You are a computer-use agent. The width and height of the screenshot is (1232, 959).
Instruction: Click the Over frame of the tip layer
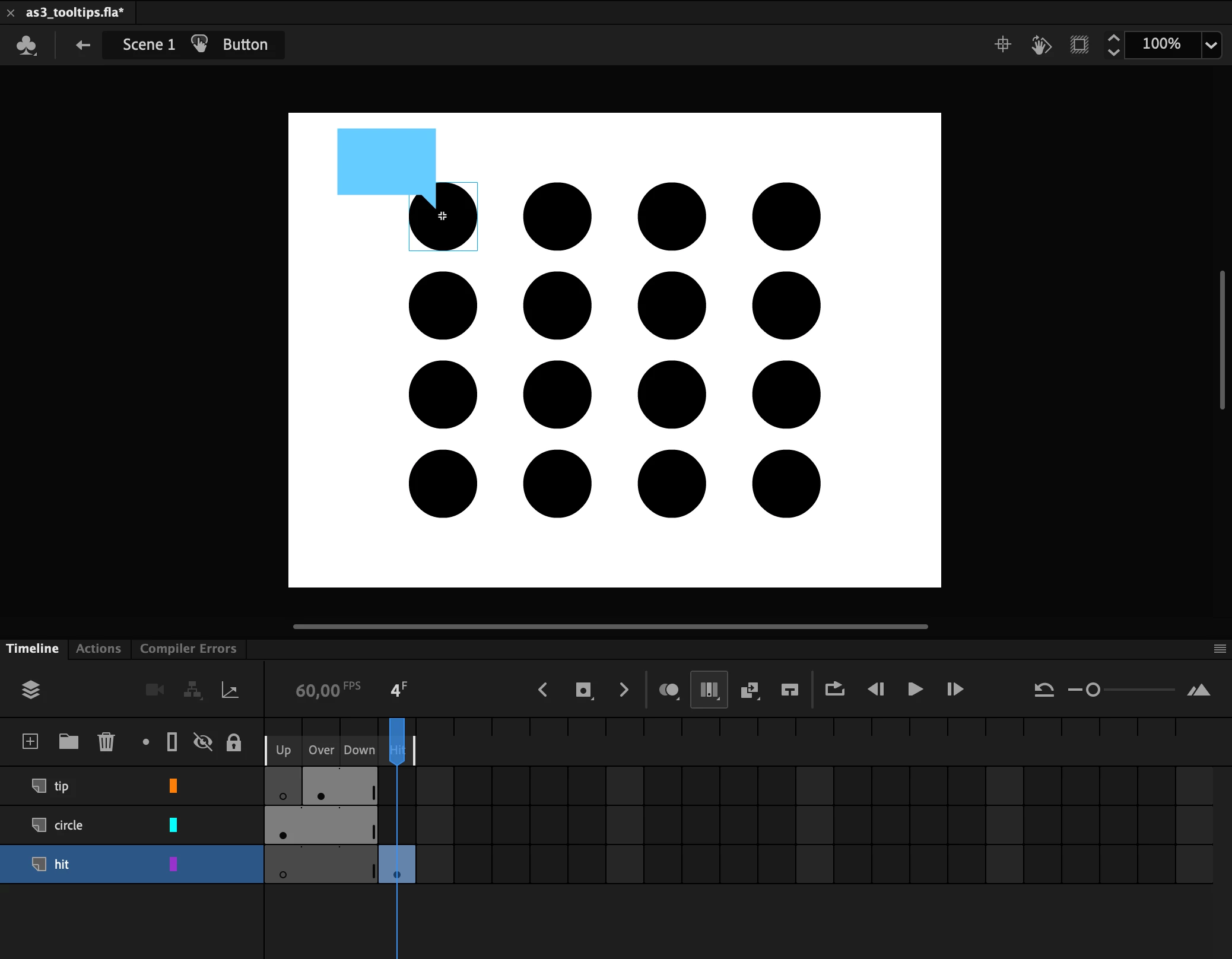(x=321, y=786)
